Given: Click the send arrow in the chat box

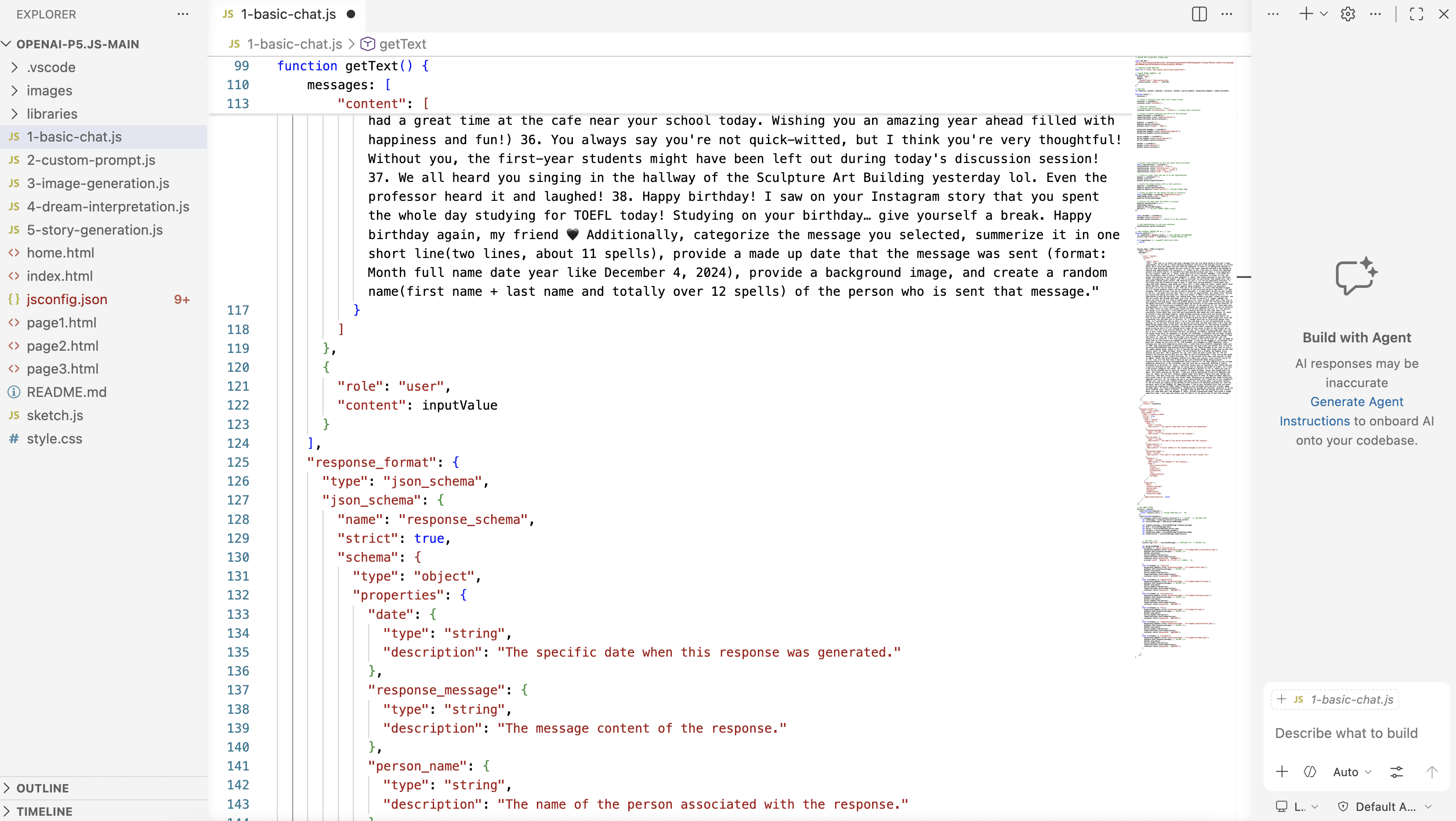Looking at the screenshot, I should (1432, 772).
